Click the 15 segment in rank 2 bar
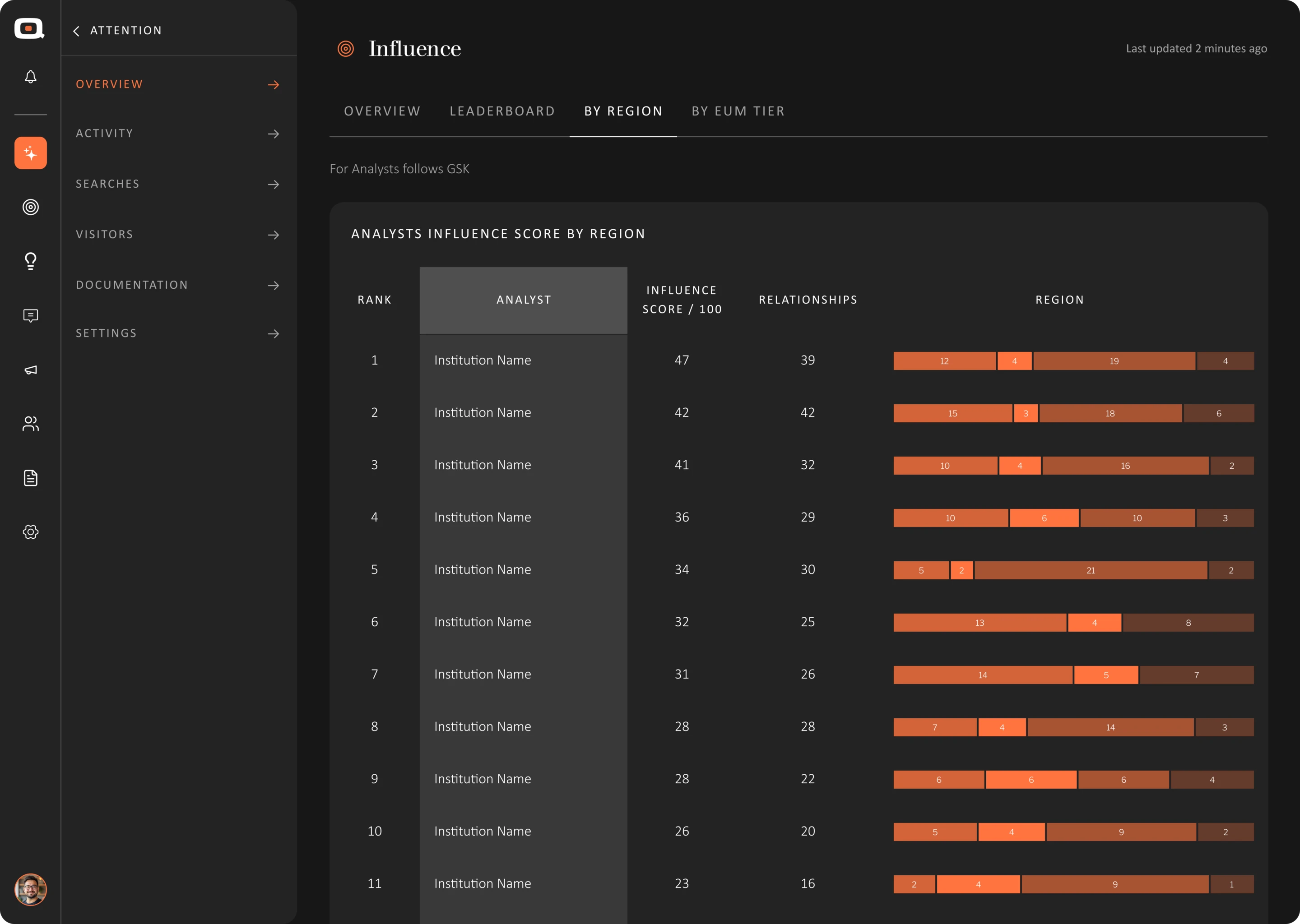This screenshot has width=1300, height=924. click(x=953, y=413)
